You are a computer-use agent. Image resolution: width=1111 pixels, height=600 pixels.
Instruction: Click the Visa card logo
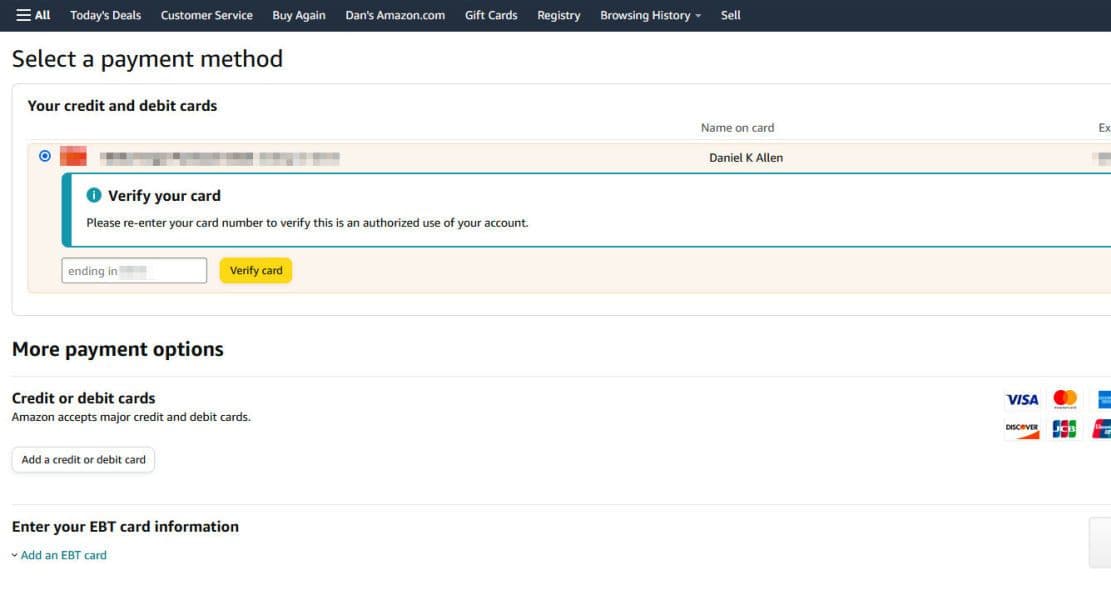tap(1022, 399)
